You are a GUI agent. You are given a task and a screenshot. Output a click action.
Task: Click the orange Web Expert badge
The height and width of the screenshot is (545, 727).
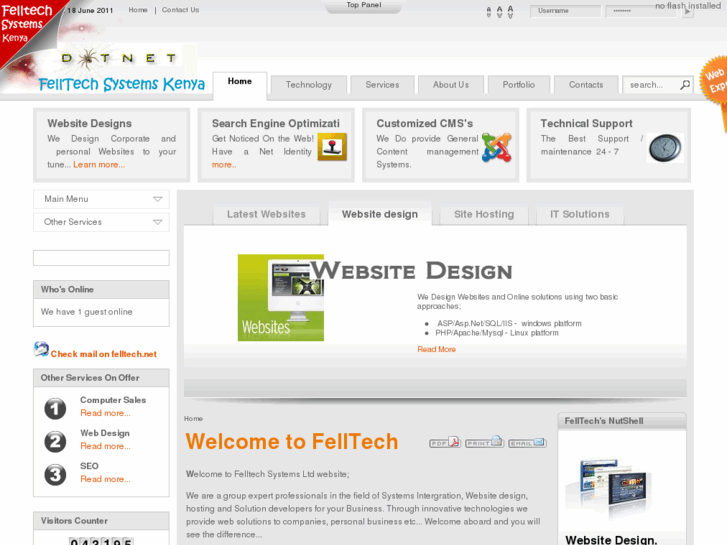click(714, 81)
